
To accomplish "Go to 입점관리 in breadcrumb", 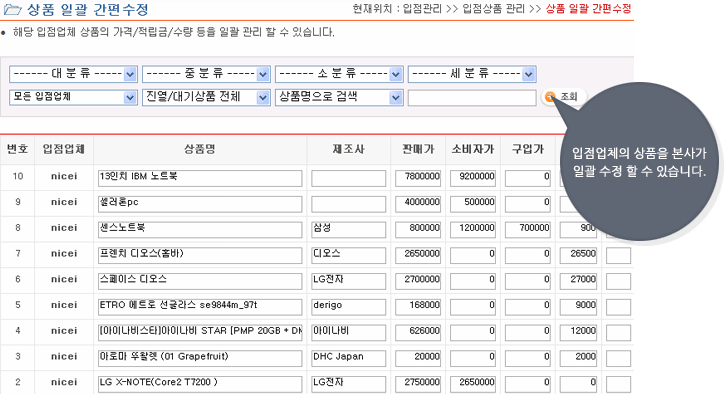I will coord(422,9).
